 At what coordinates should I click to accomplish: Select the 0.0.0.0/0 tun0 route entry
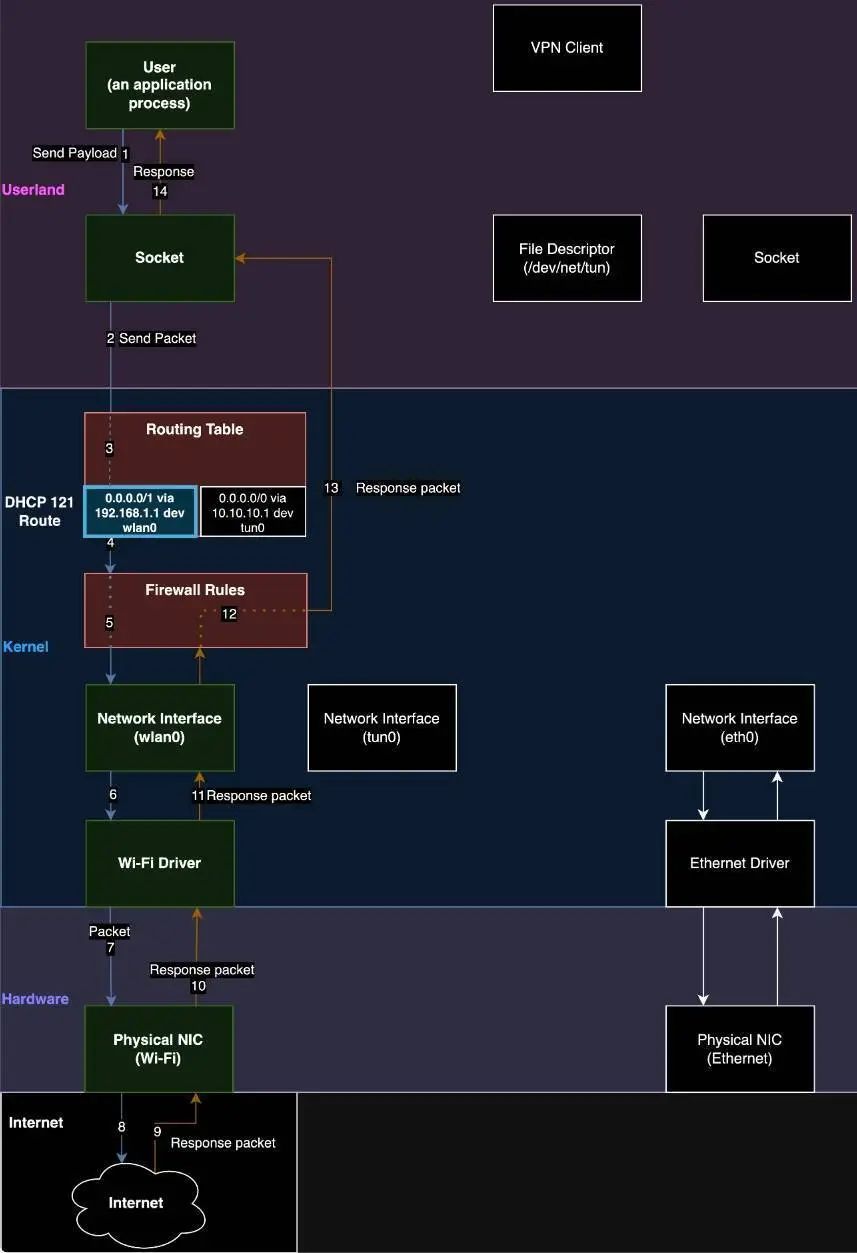253,511
